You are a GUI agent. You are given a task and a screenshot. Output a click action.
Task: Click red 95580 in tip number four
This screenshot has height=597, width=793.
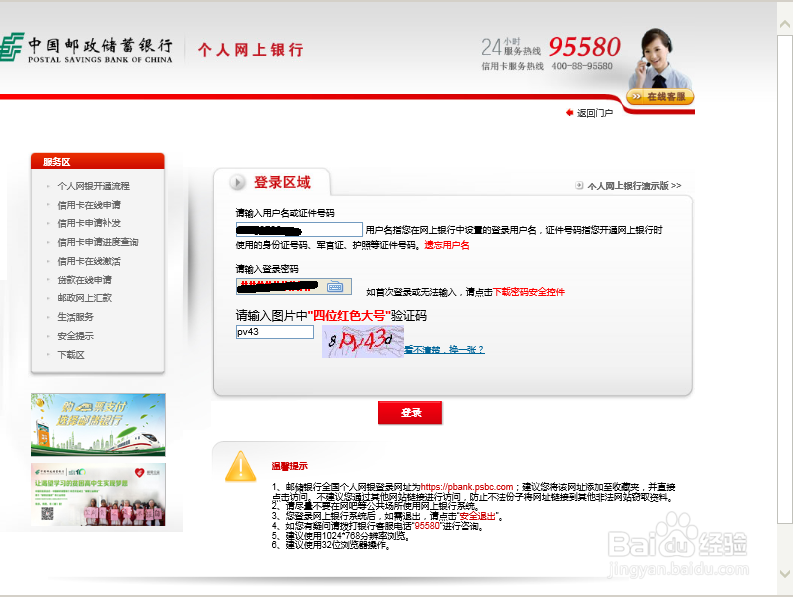point(427,526)
